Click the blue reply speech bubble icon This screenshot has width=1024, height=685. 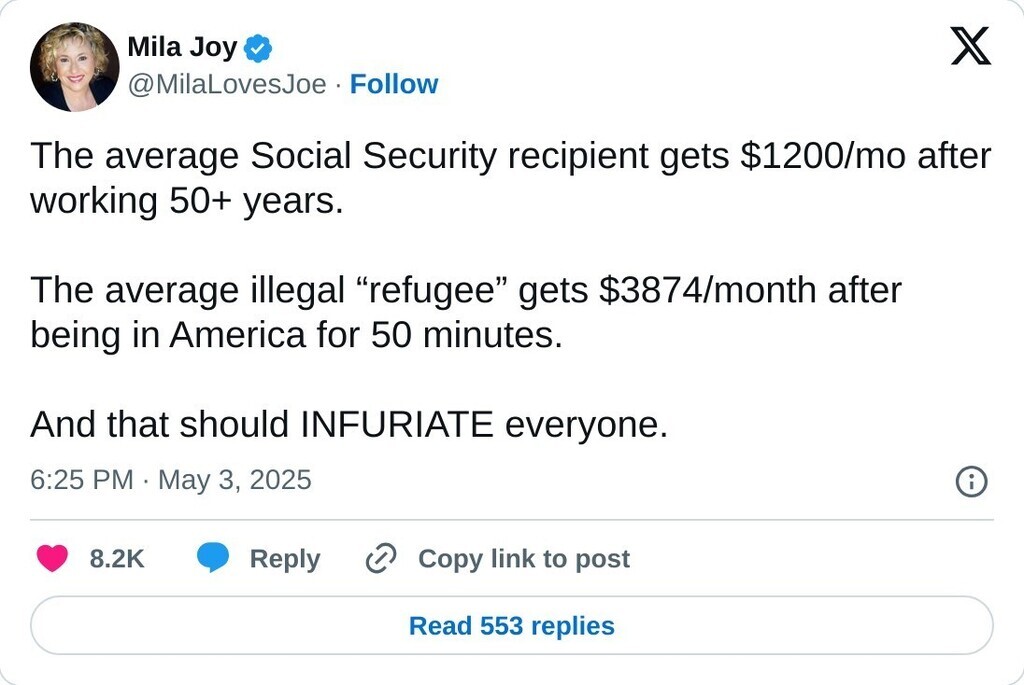(212, 558)
